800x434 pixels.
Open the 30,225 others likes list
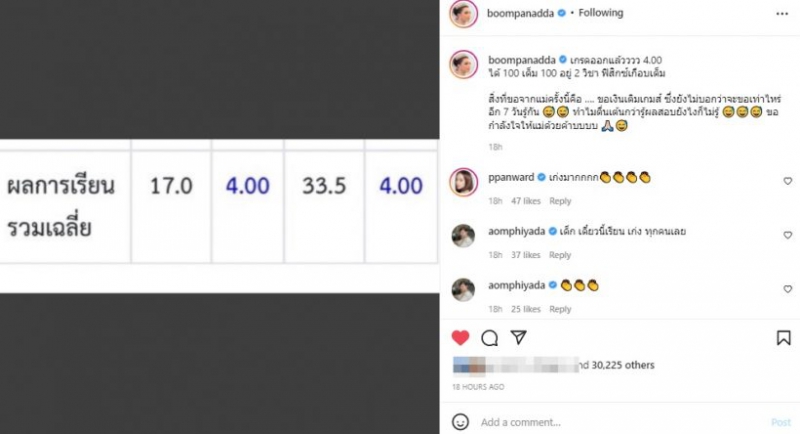pos(622,365)
